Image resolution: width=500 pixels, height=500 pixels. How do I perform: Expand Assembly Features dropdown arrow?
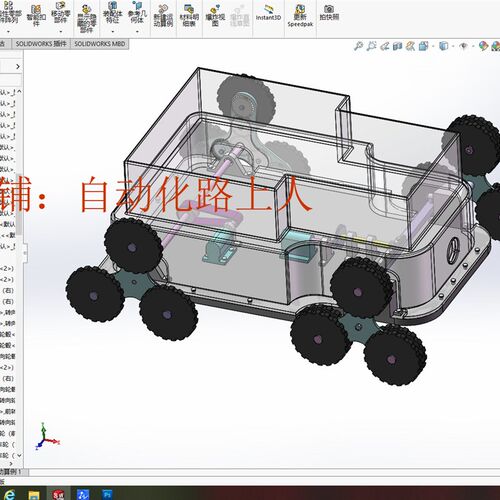113,31
